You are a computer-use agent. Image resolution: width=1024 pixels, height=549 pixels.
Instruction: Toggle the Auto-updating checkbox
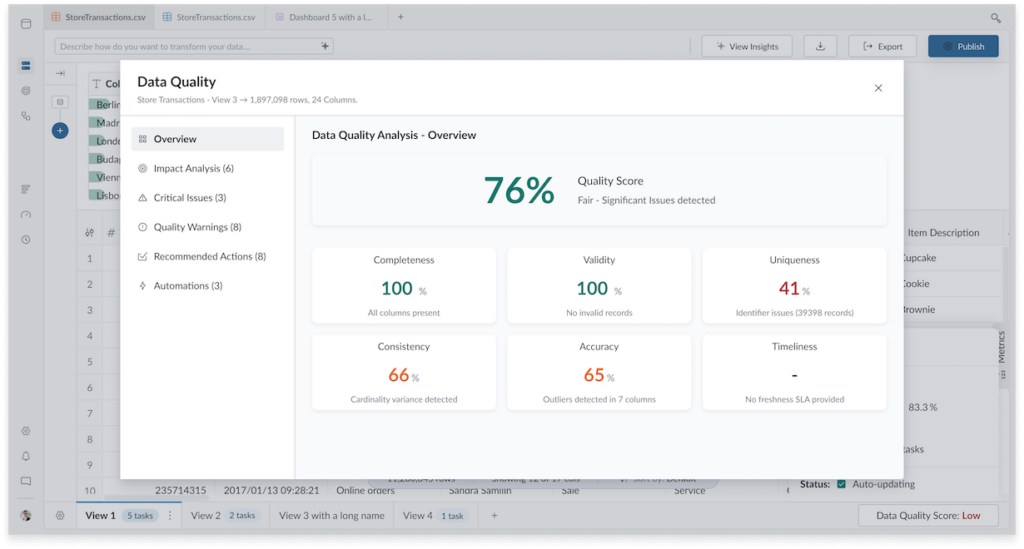pyautogui.click(x=841, y=485)
